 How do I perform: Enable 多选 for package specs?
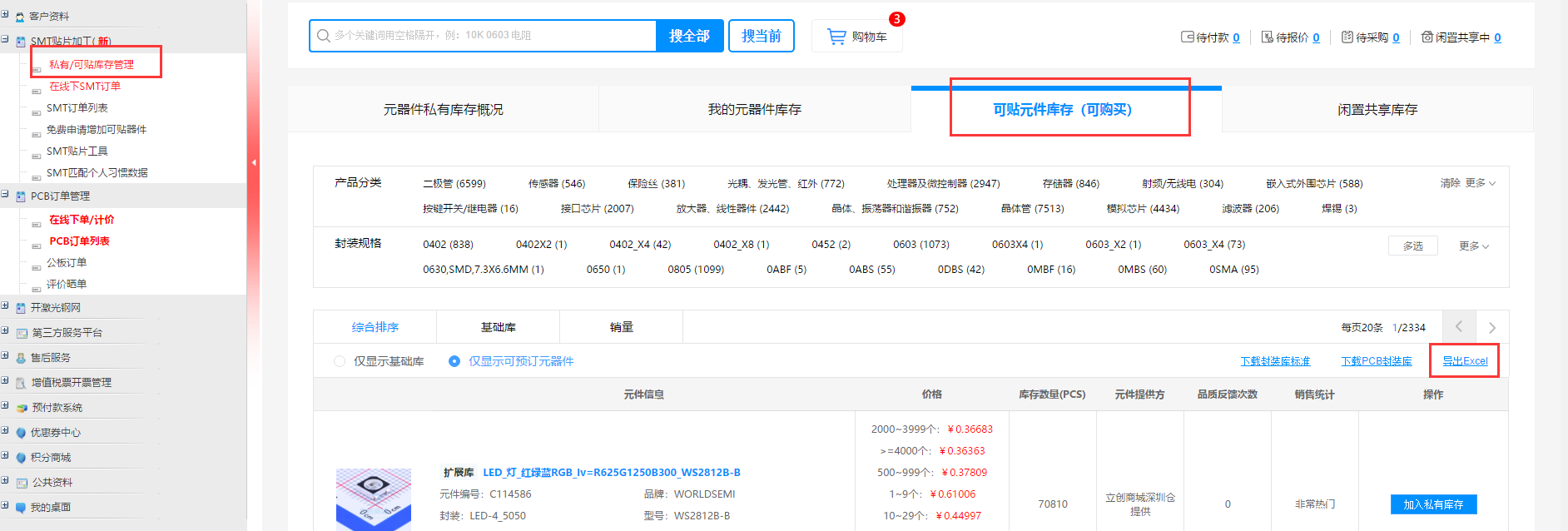1412,246
